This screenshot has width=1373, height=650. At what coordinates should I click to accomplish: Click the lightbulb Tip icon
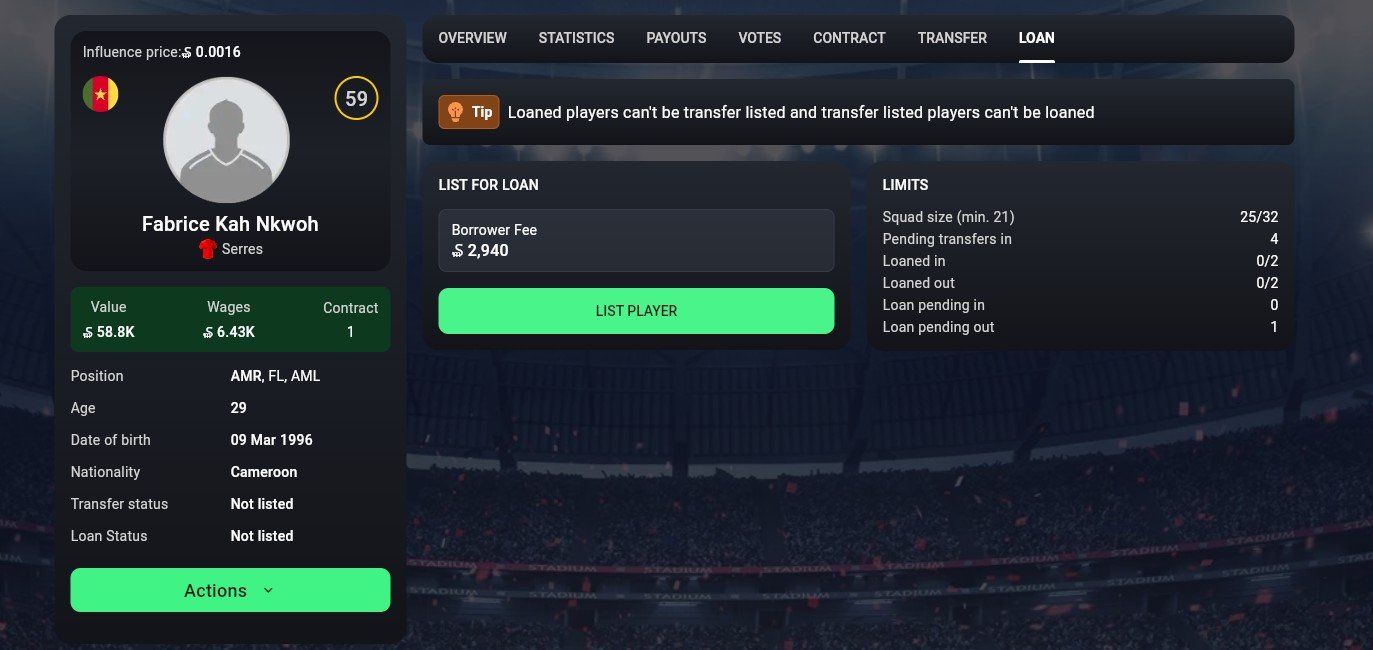(x=455, y=112)
